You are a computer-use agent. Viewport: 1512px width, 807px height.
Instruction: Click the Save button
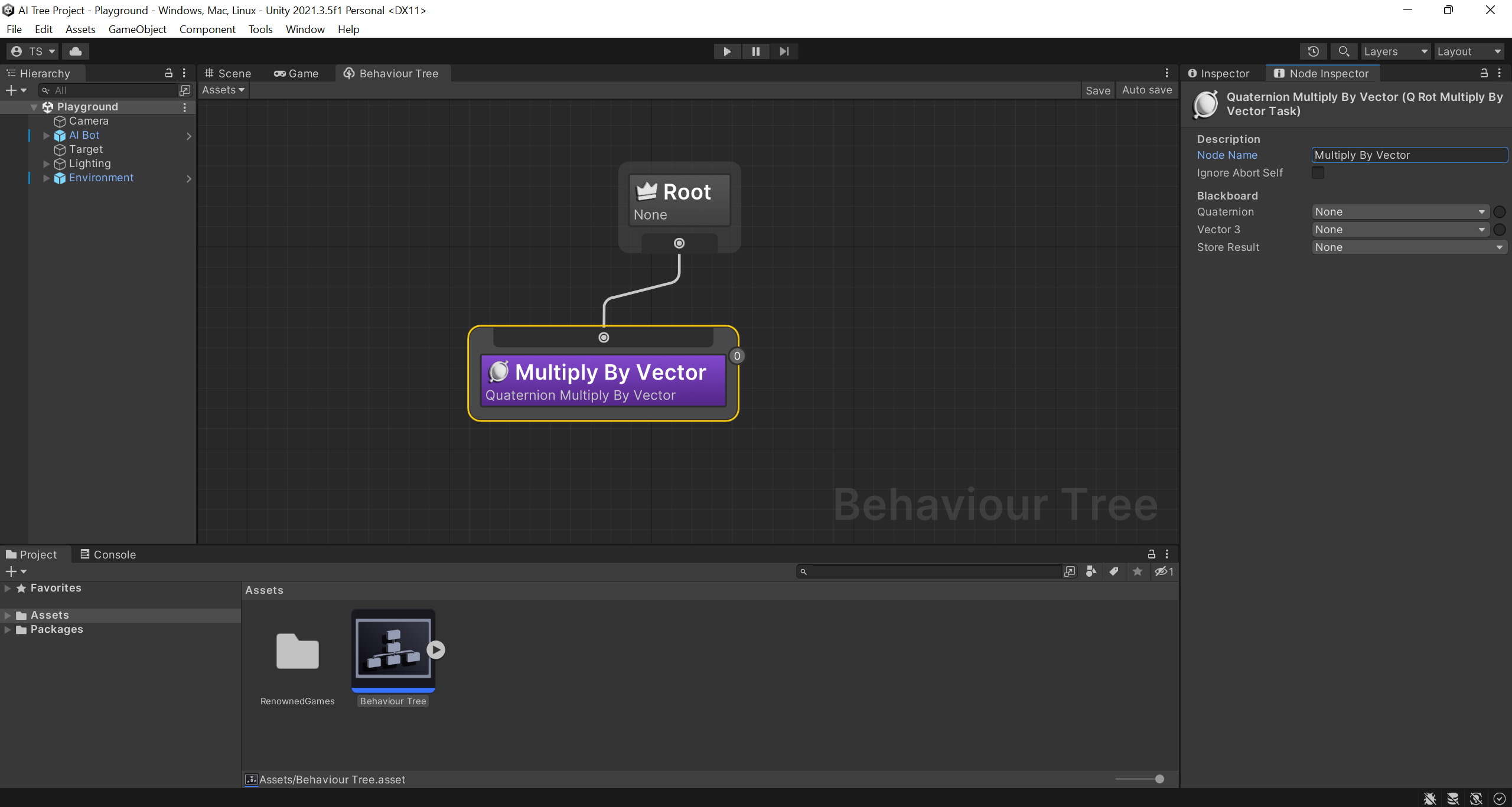1097,90
